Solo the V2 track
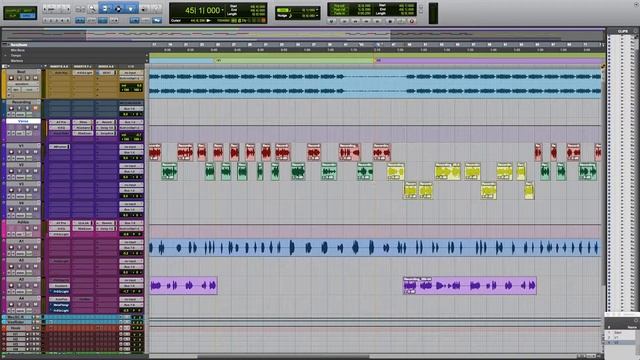This screenshot has height=360, width=640. click(27, 171)
